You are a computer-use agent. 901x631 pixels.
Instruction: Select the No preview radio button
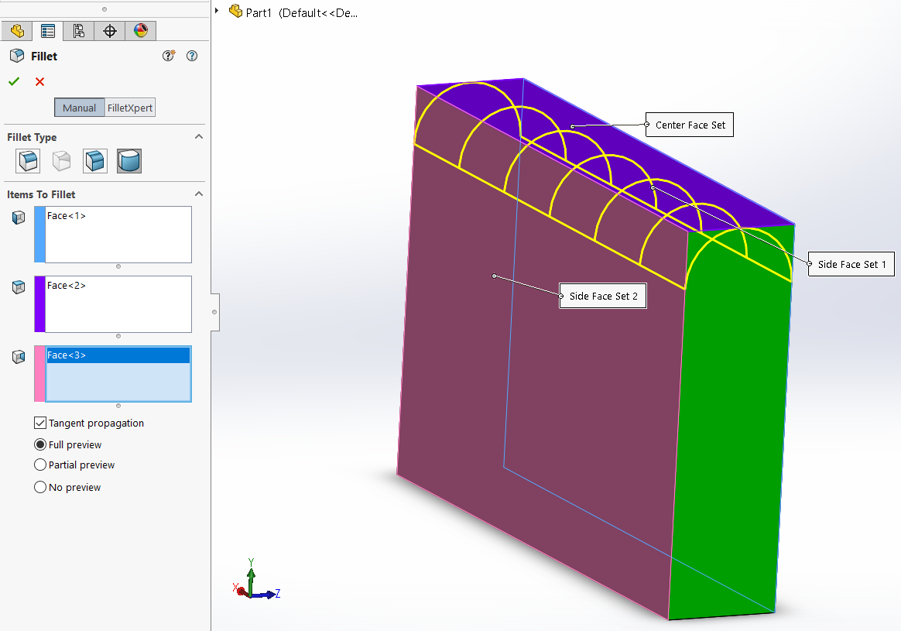[x=41, y=487]
